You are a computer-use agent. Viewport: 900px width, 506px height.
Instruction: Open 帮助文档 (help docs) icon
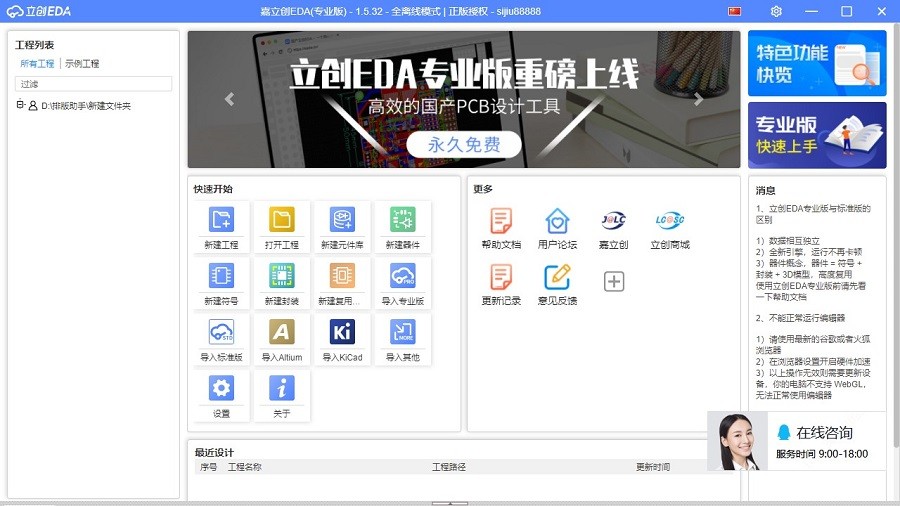pyautogui.click(x=501, y=221)
